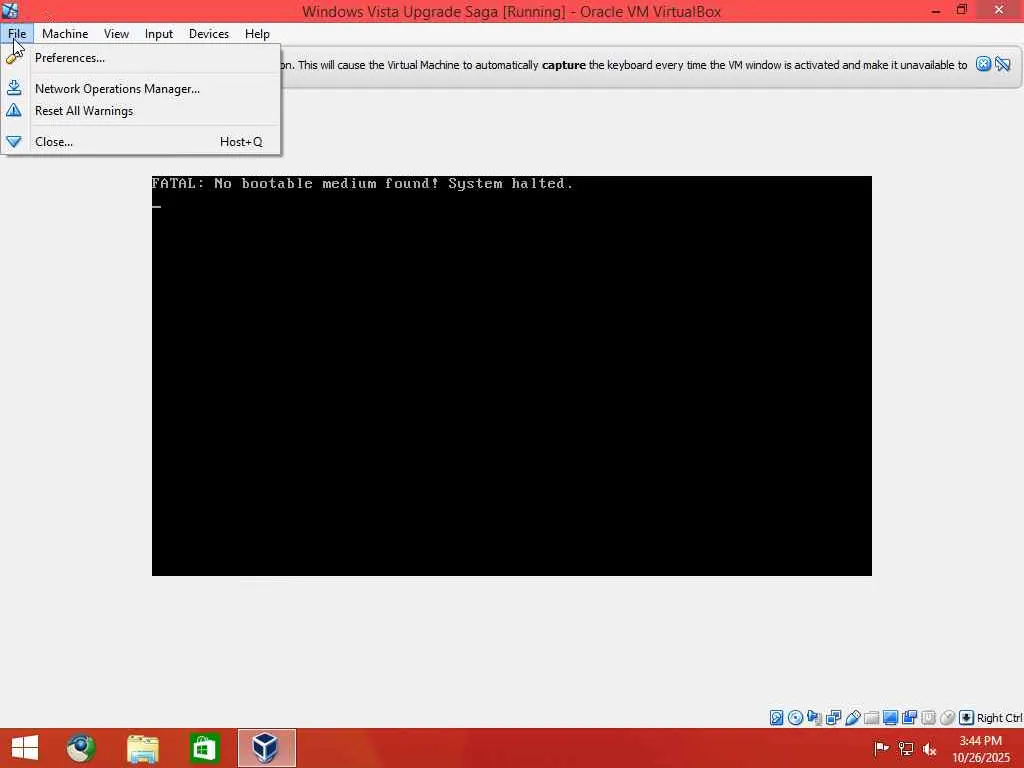Click the USB devices indicator
The height and width of the screenshot is (768, 1024).
click(852, 717)
